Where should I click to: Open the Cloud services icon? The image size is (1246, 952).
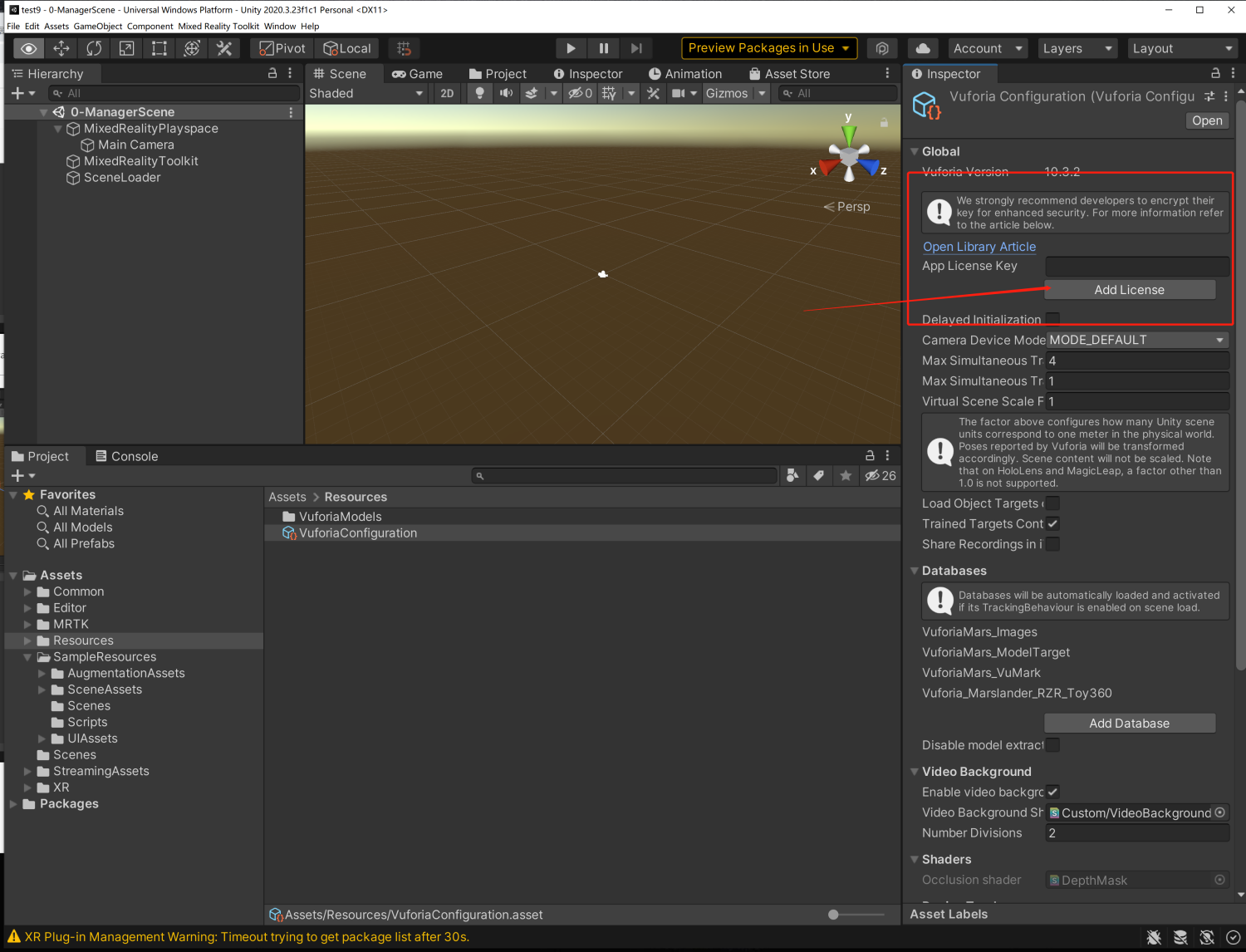point(923,48)
